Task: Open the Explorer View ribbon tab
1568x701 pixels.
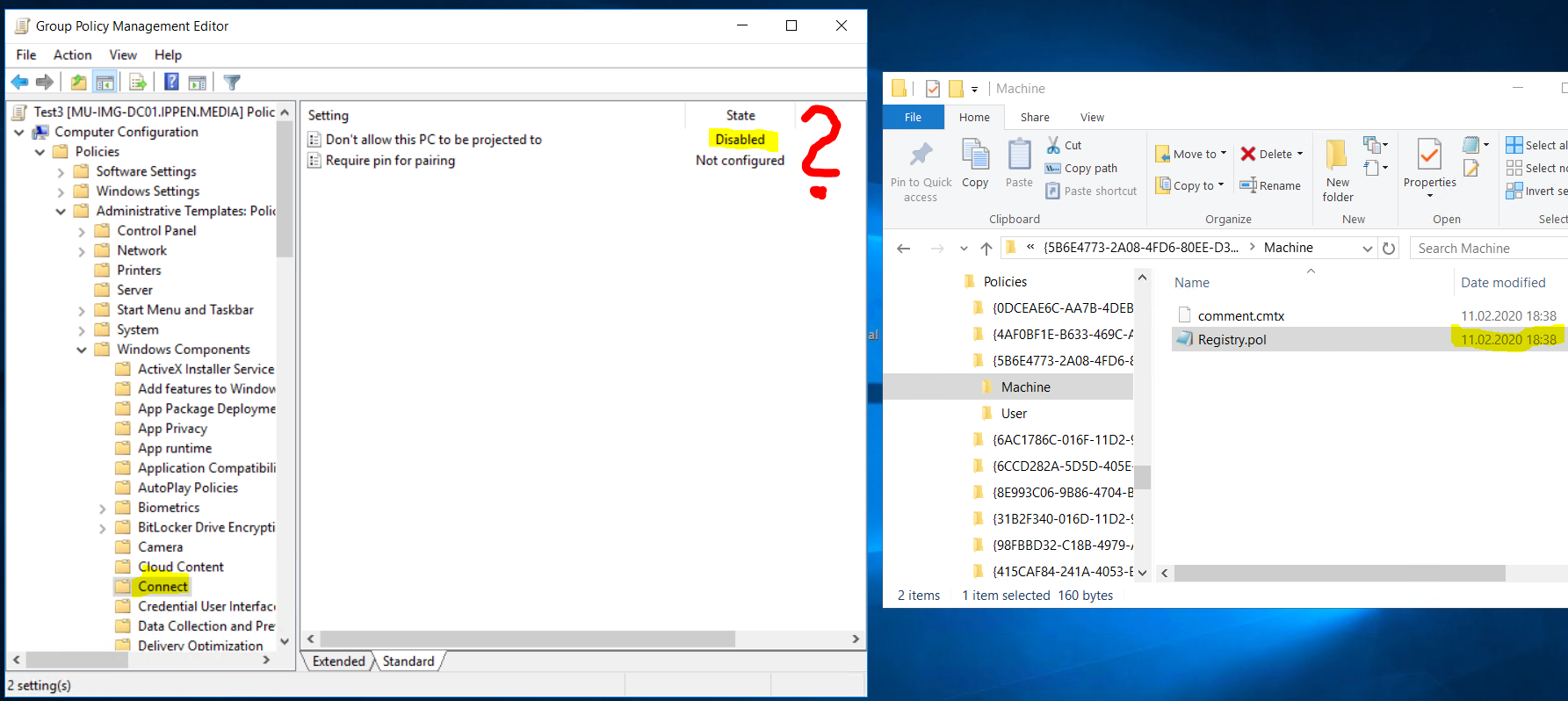Action: 1092,117
